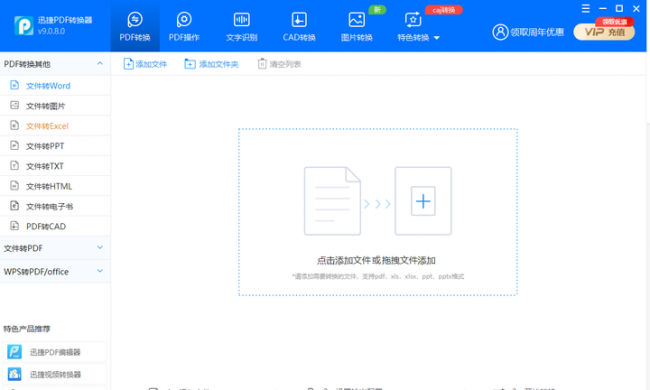The image size is (650, 390).
Task: Select 文件转HTML in sidebar
Action: tap(55, 186)
